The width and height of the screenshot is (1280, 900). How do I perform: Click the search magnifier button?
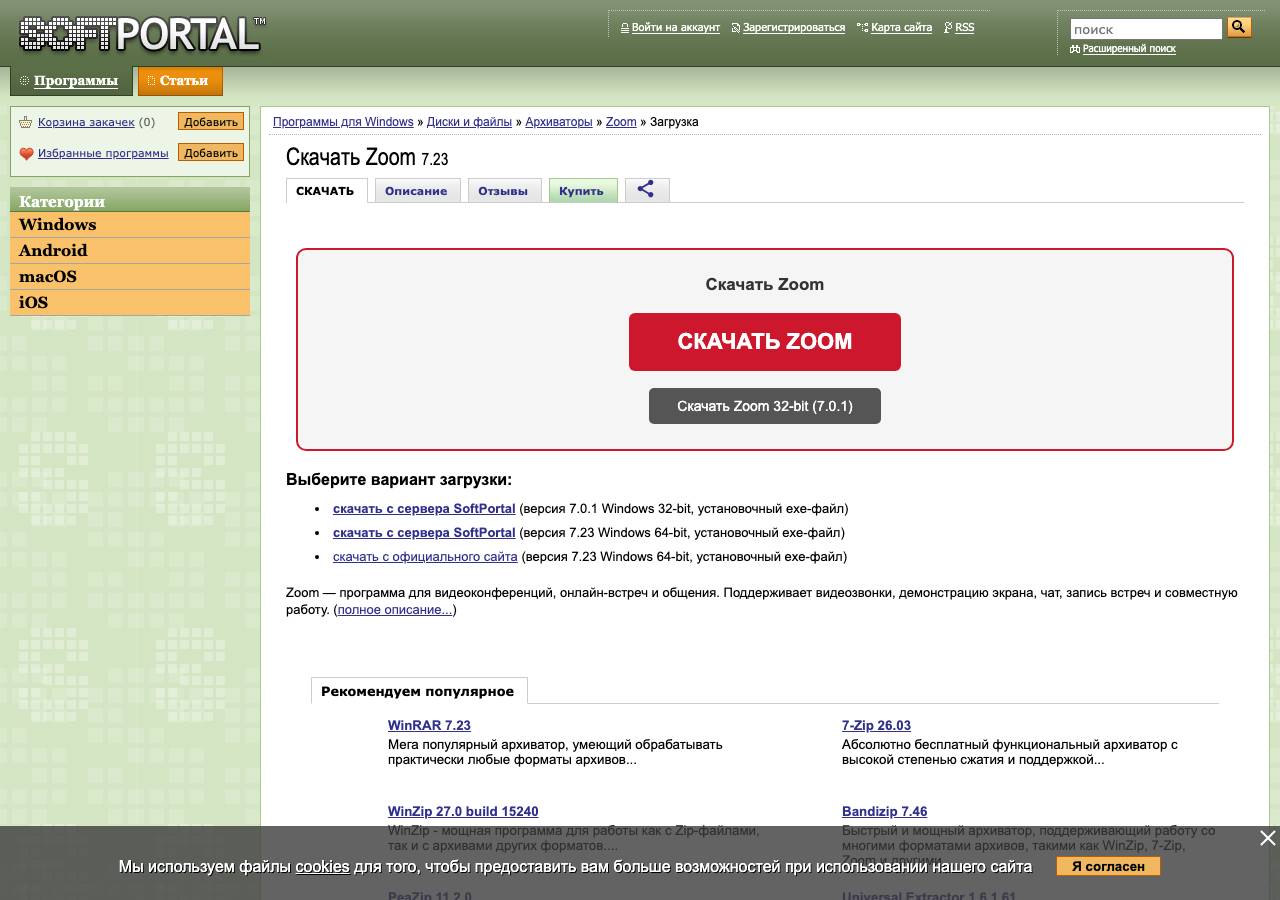pos(1239,28)
